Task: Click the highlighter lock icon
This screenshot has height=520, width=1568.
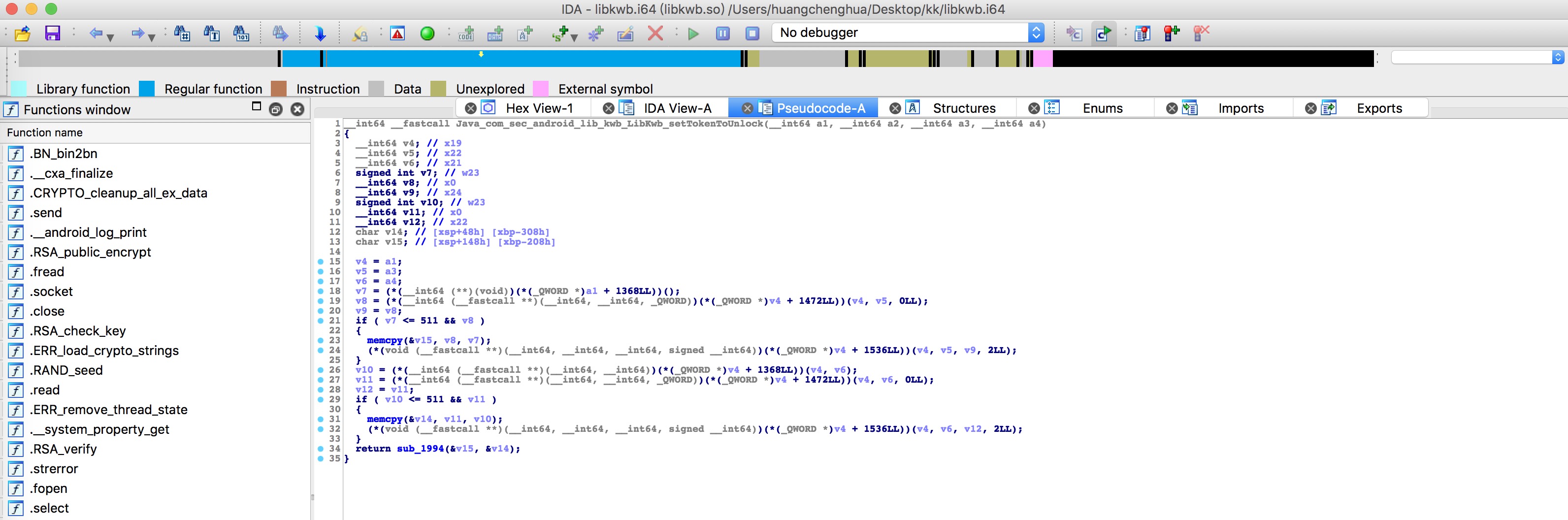Action: [359, 33]
